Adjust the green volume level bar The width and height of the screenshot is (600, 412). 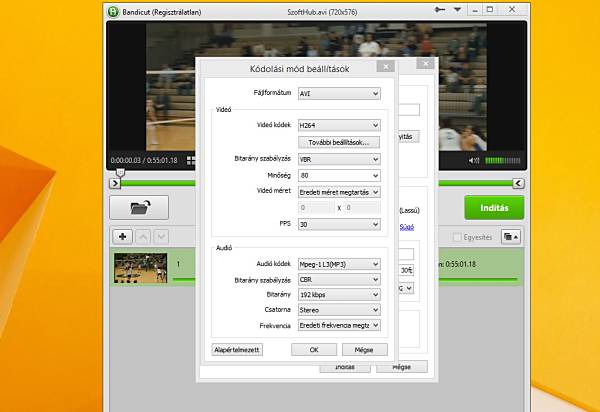pos(503,160)
